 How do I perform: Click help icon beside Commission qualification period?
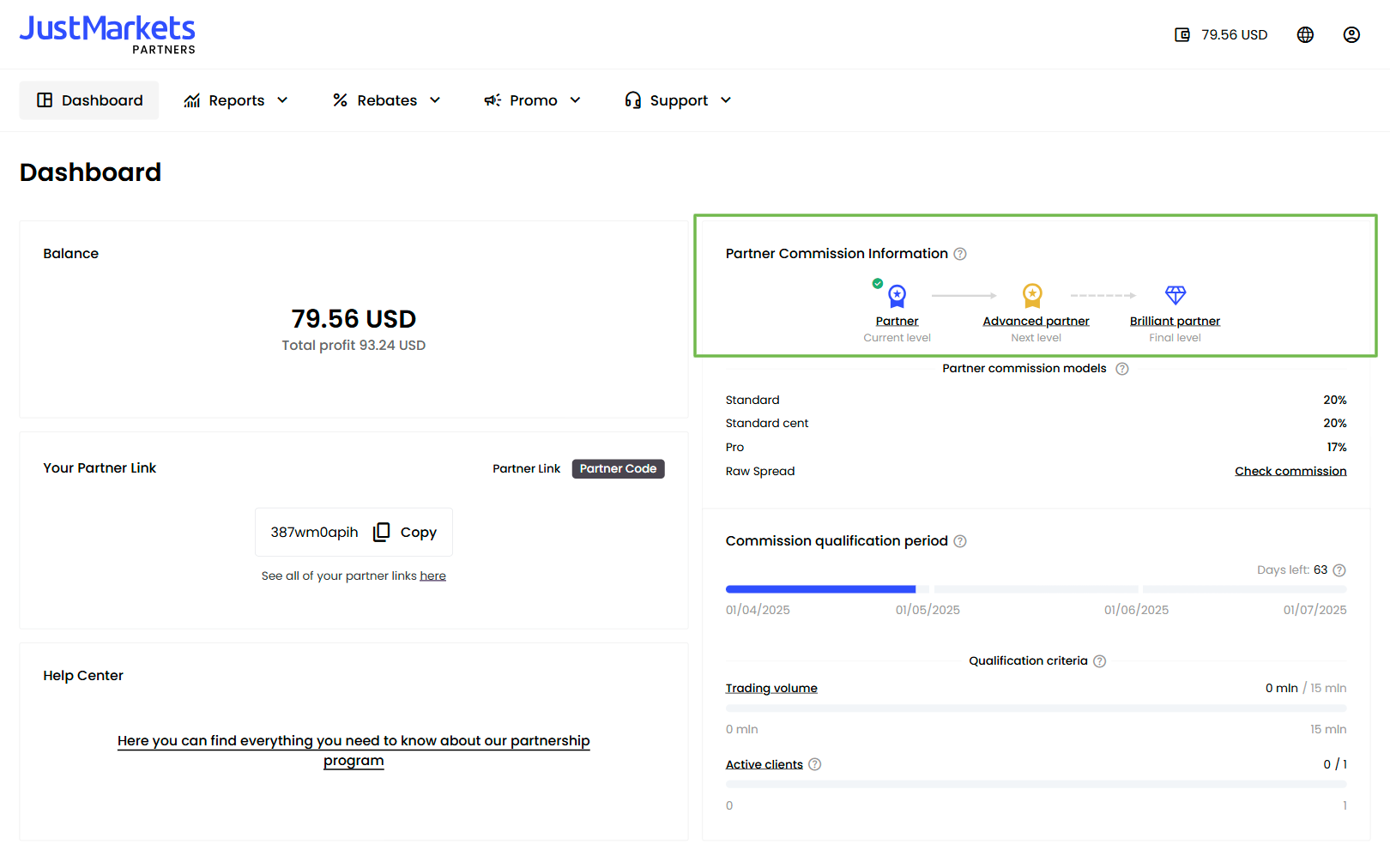pos(960,541)
